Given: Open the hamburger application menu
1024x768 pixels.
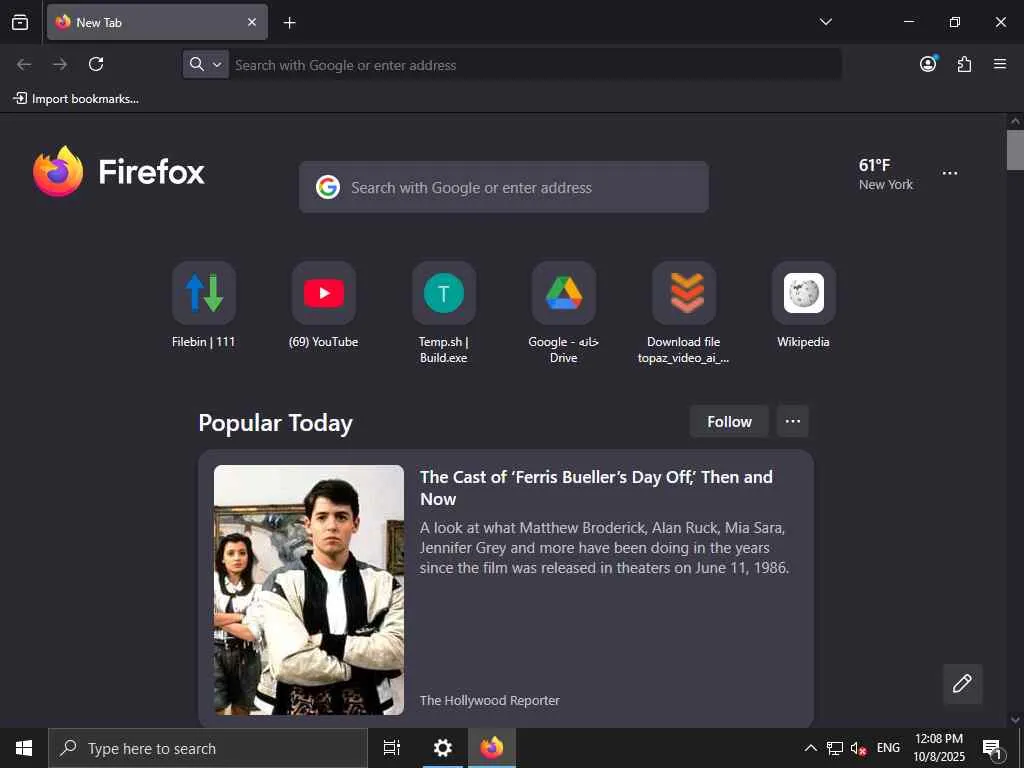Looking at the screenshot, I should (1000, 64).
